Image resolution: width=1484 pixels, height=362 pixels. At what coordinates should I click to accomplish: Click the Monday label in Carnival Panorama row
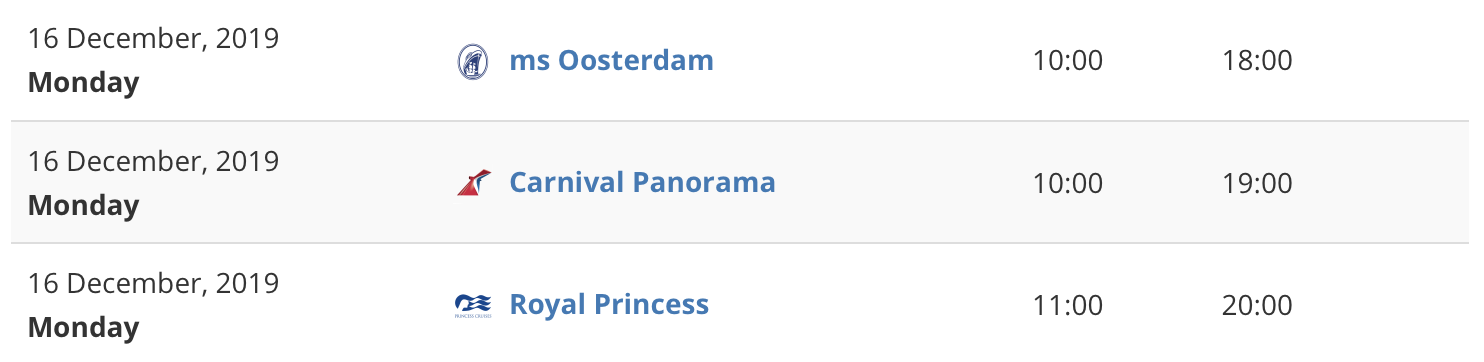pos(84,205)
